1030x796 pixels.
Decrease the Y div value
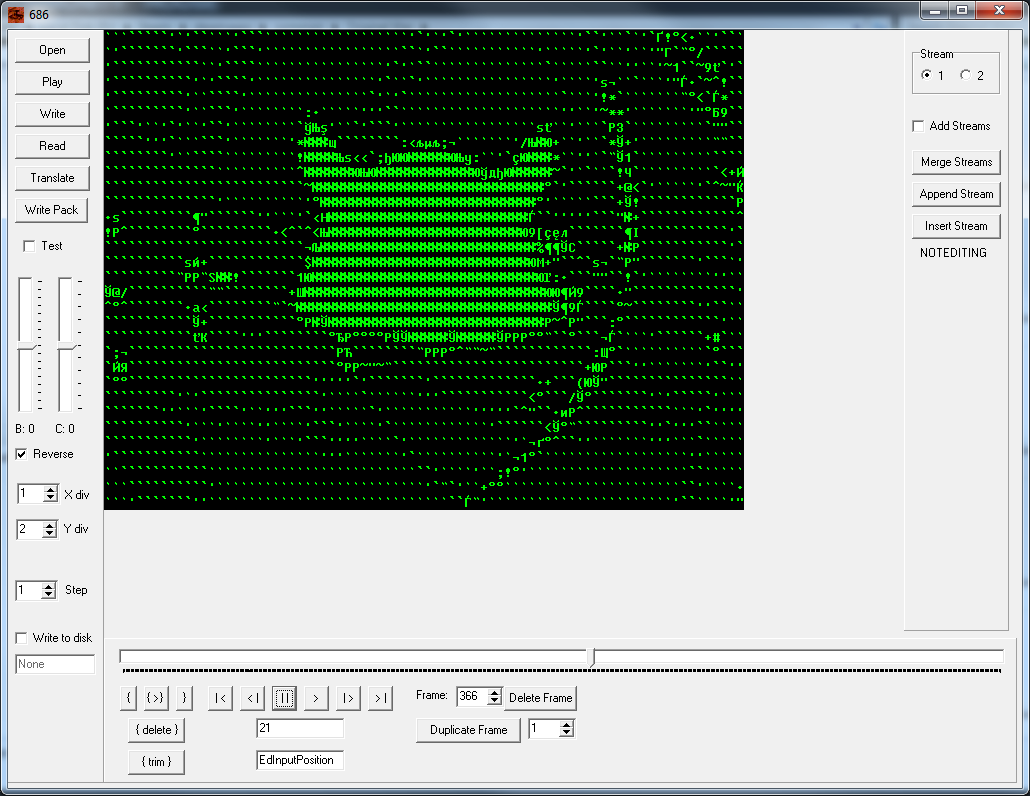[x=49, y=533]
